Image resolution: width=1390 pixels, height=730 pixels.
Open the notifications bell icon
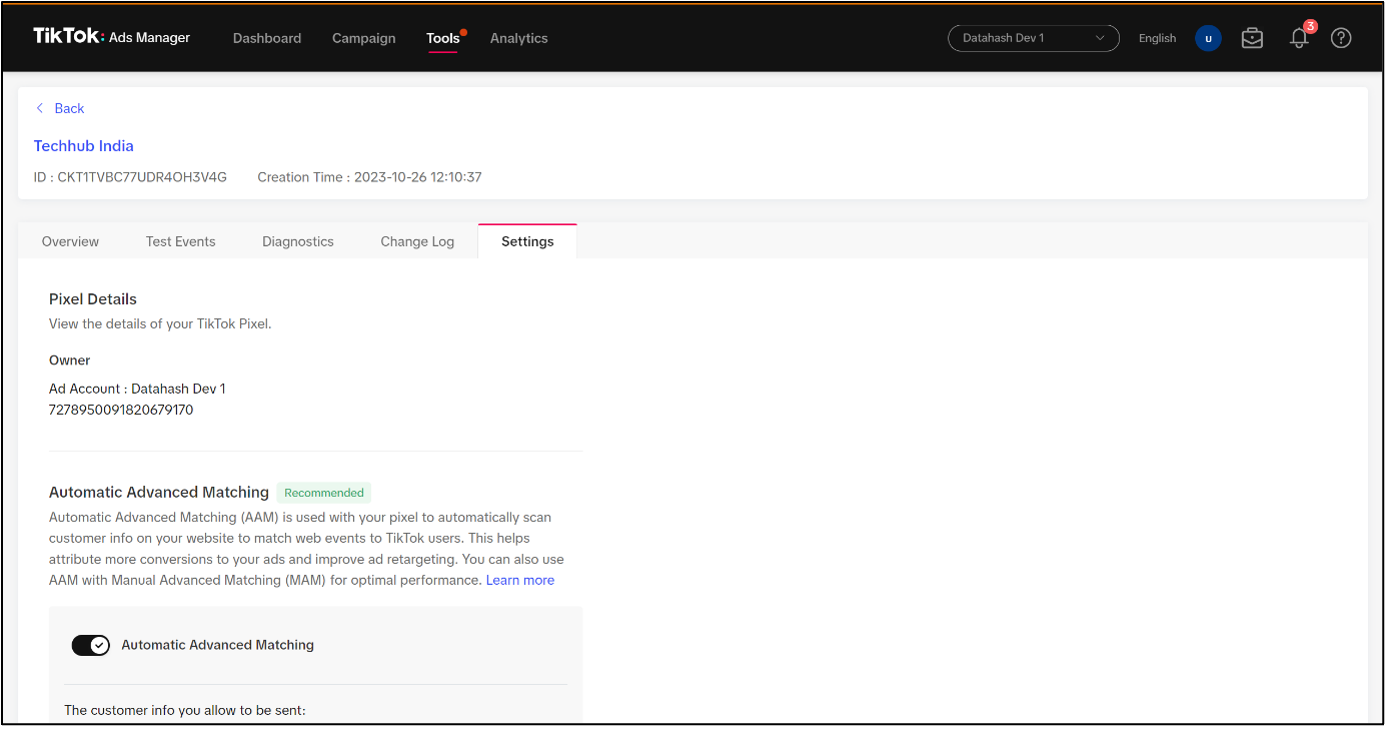point(1299,38)
